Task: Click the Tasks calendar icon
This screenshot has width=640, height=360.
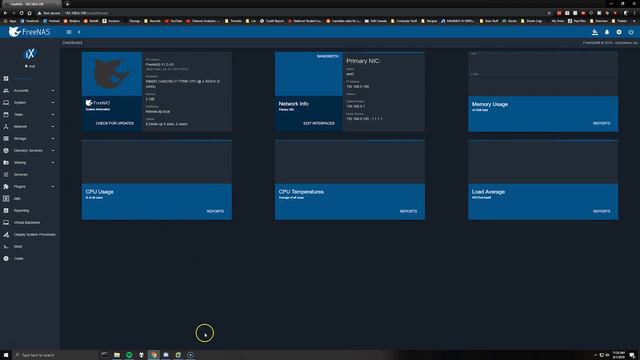Action: click(x=6, y=115)
